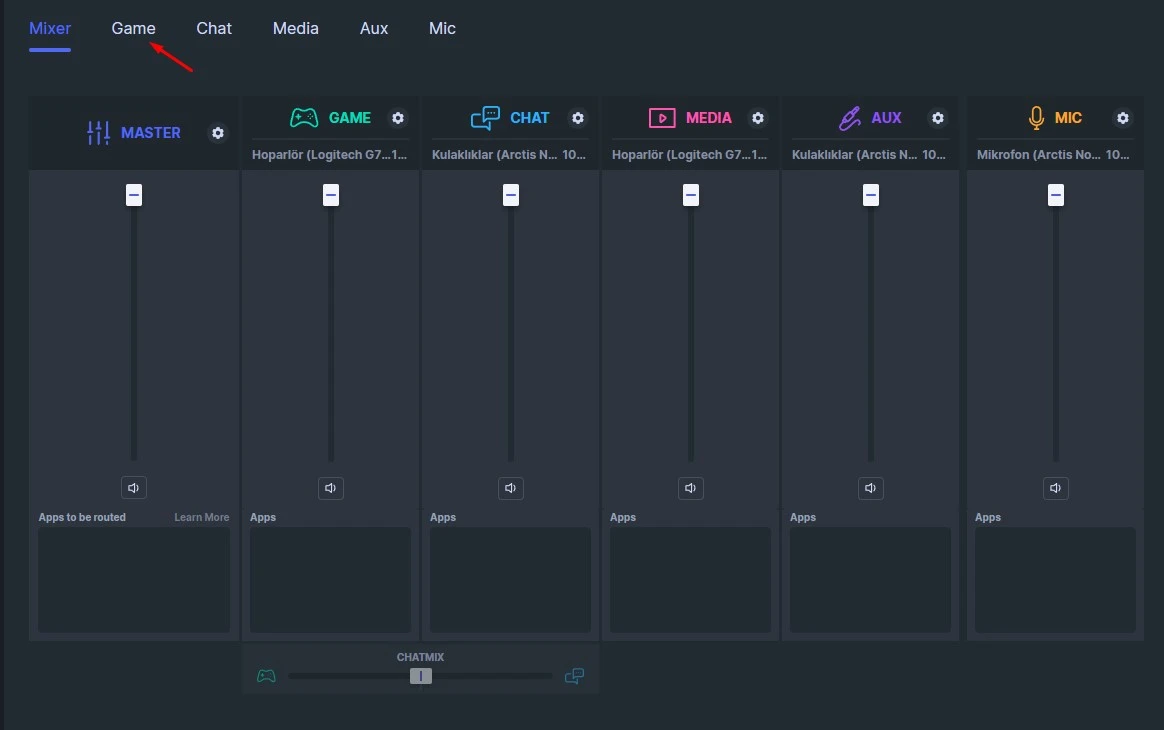Click the Media play icon in header
This screenshot has height=730, width=1164.
tap(662, 118)
